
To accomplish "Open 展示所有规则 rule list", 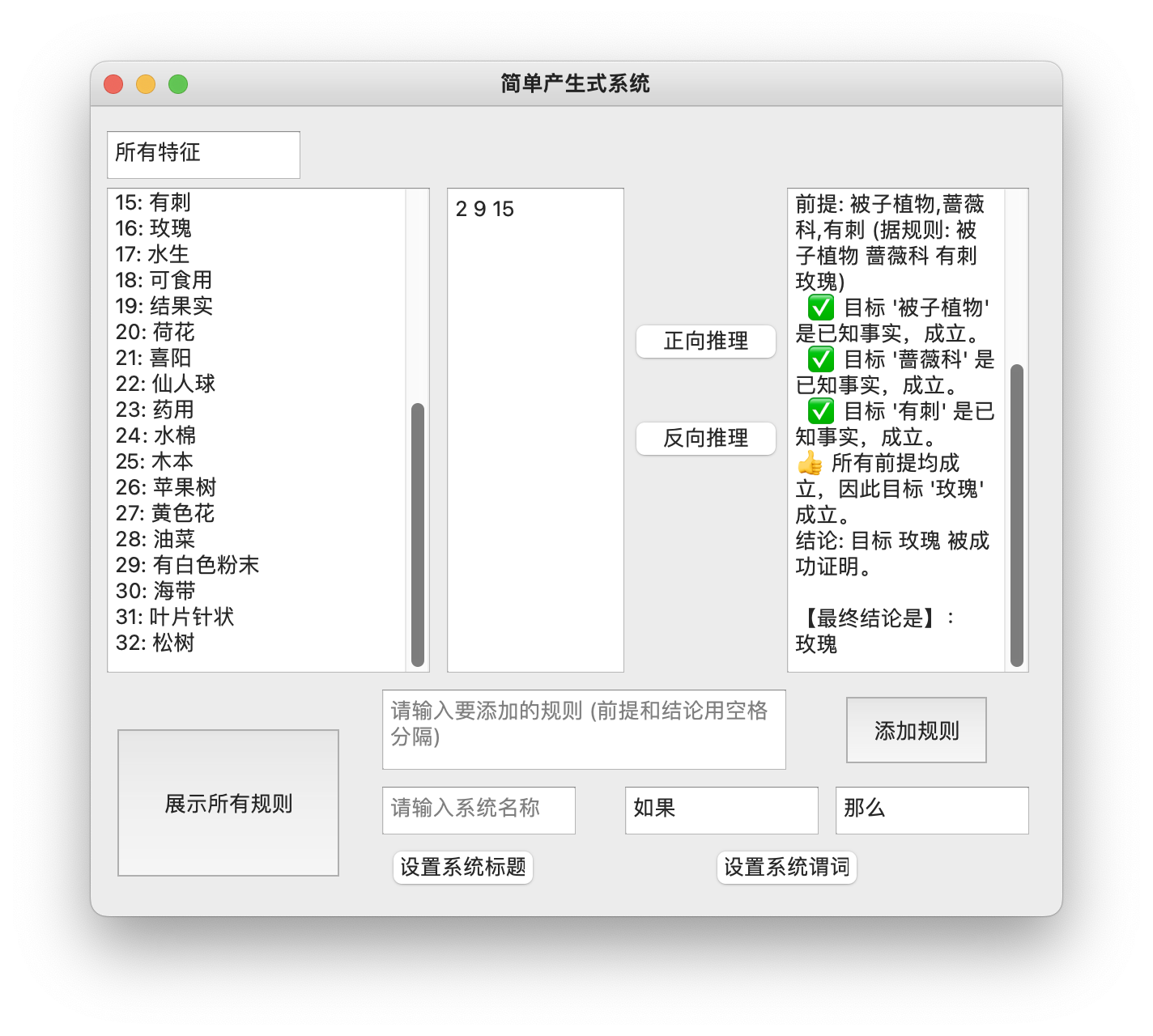I will [228, 803].
